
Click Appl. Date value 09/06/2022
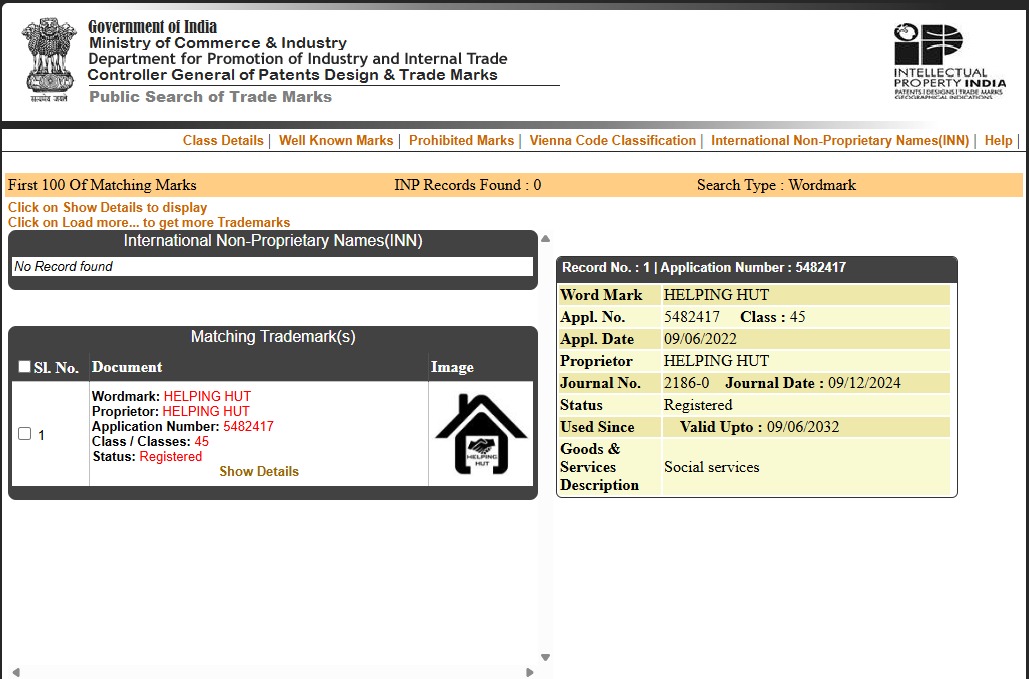700,339
